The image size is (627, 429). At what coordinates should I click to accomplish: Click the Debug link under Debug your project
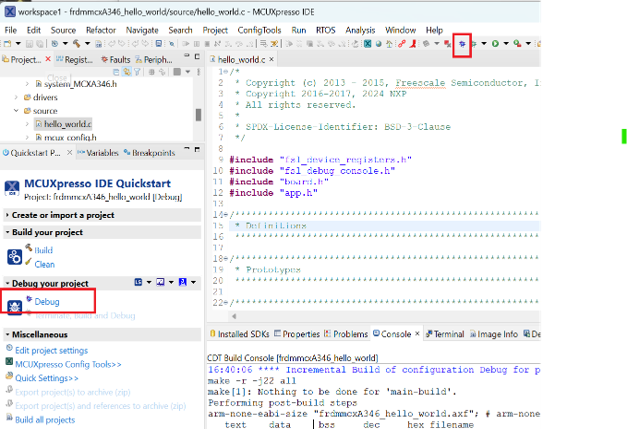(47, 301)
